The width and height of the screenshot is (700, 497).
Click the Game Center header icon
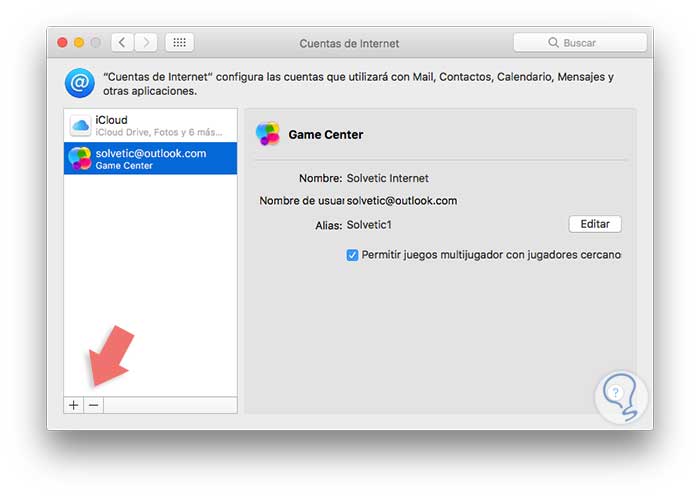pos(267,134)
